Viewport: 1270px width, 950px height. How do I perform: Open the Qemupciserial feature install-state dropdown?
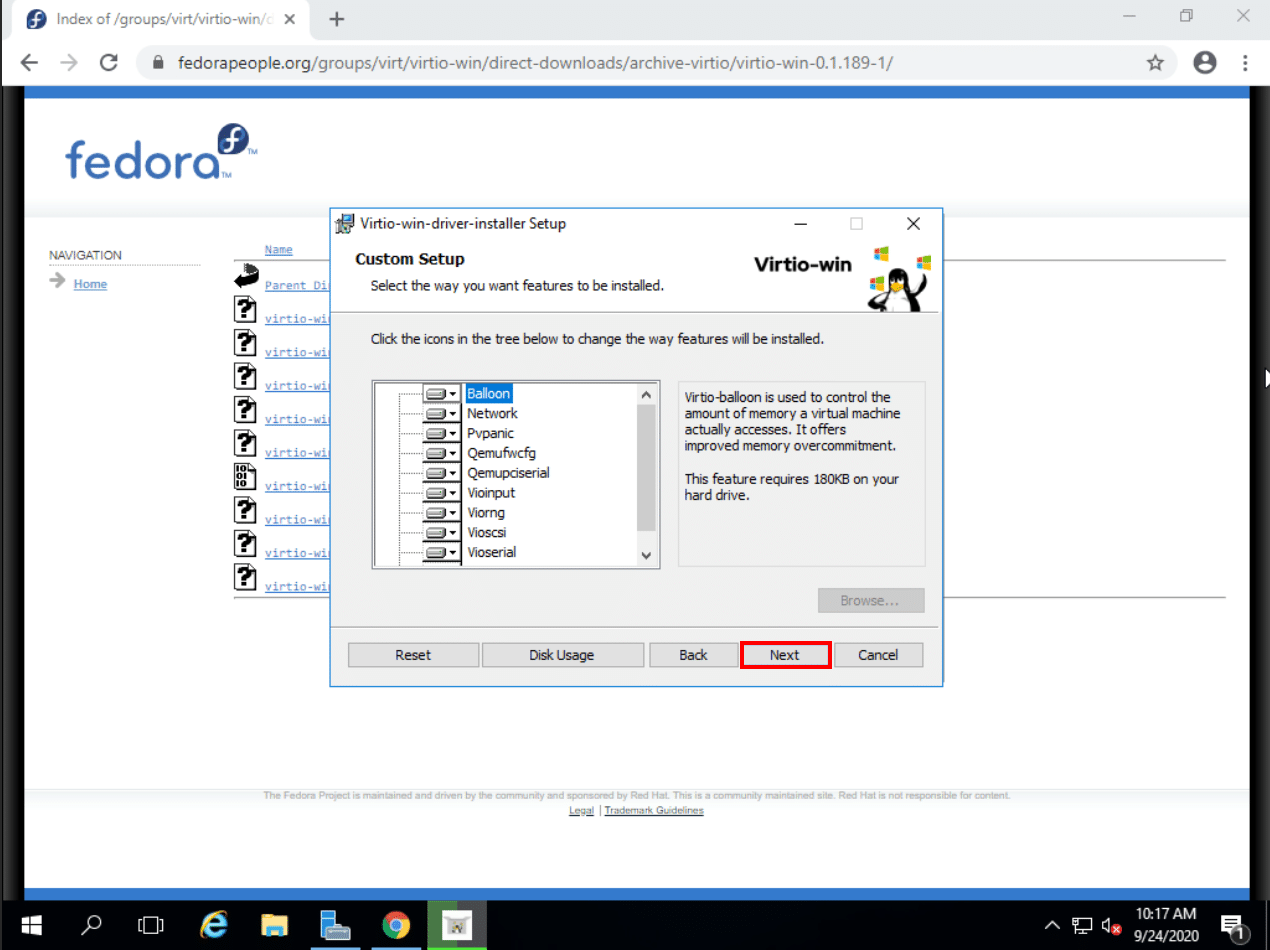(442, 473)
